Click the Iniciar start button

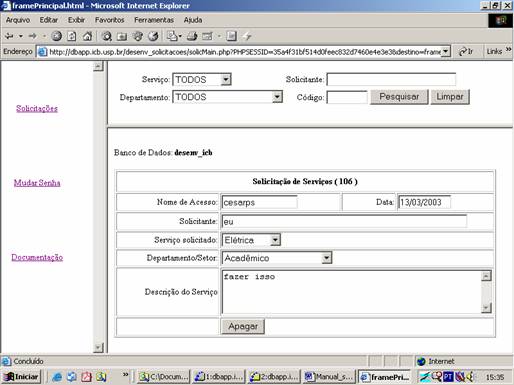21,377
